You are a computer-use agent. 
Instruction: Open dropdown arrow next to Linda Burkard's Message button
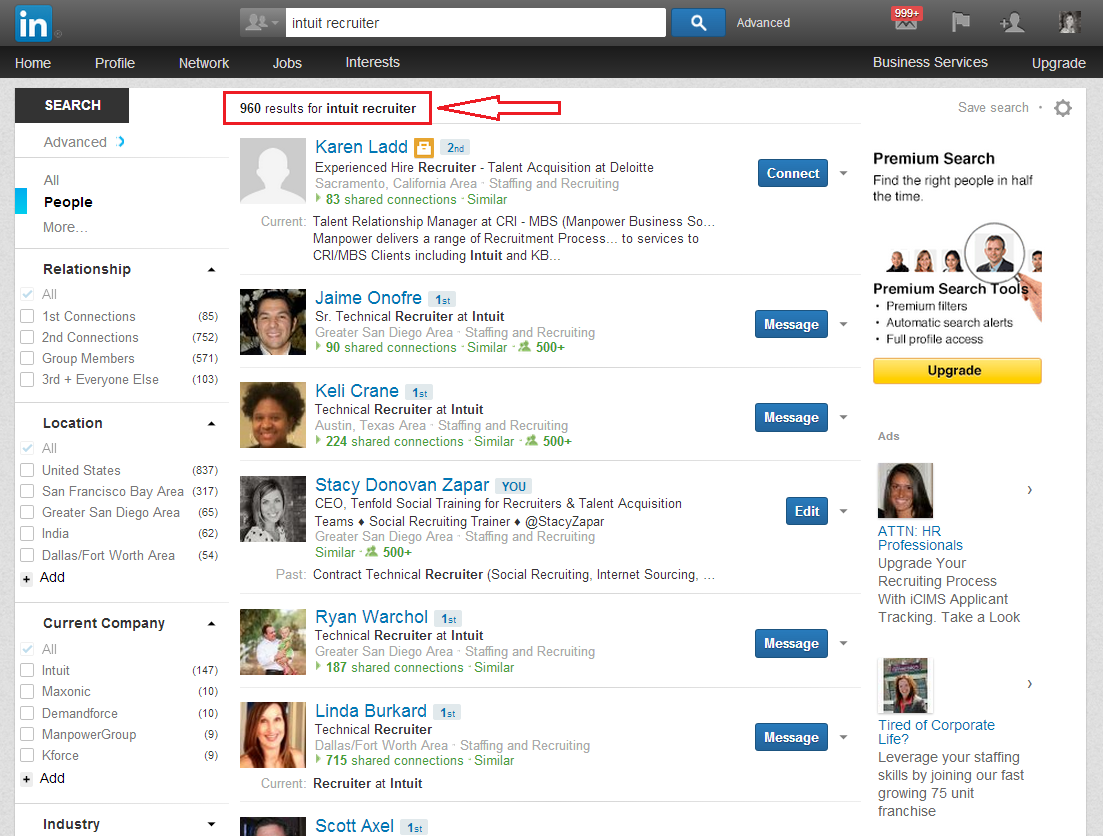click(843, 737)
